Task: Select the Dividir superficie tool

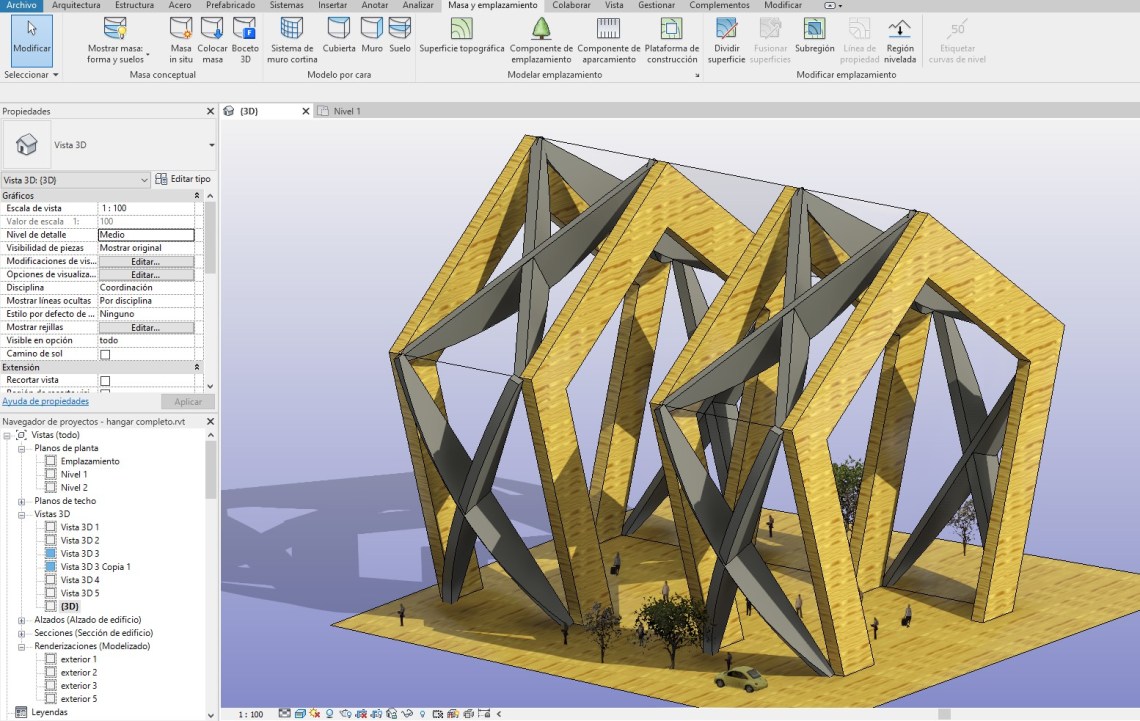Action: pos(726,28)
